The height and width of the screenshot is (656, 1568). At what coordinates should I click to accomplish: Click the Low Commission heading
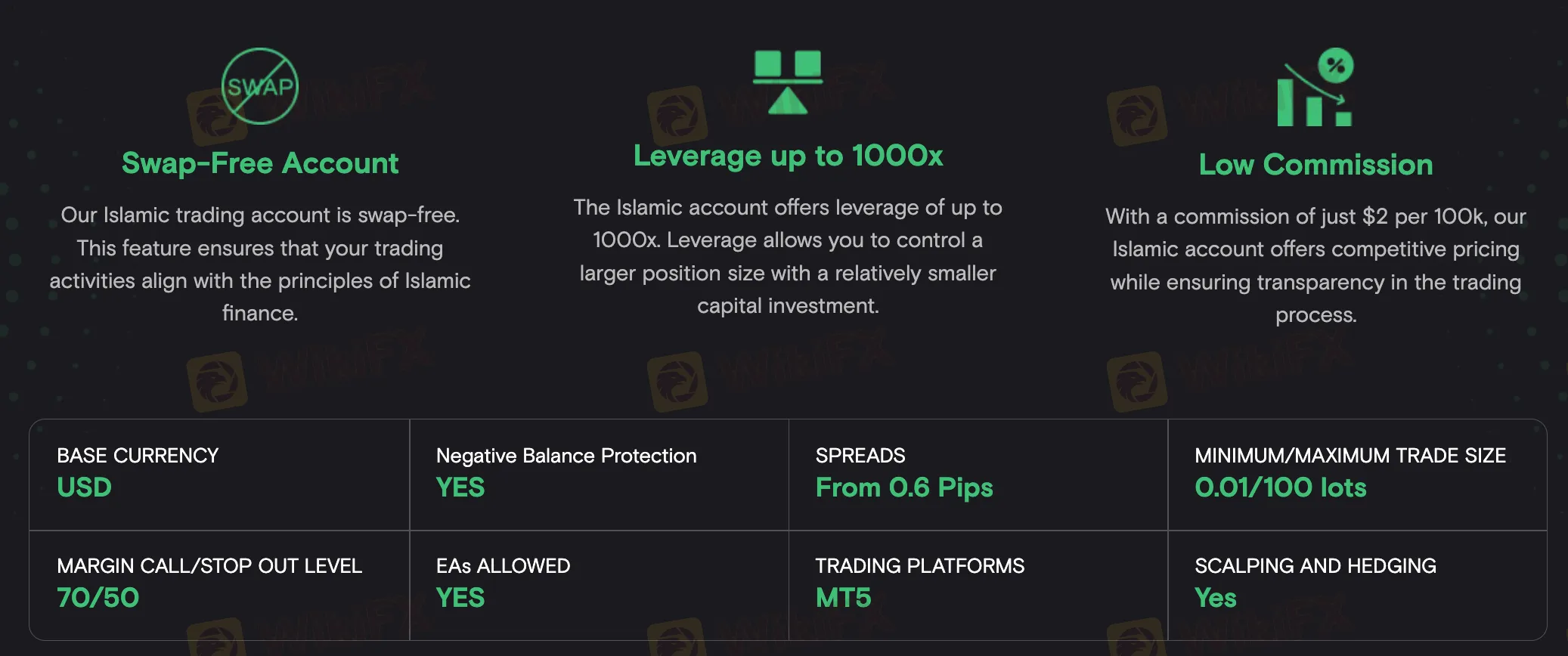coord(1315,165)
